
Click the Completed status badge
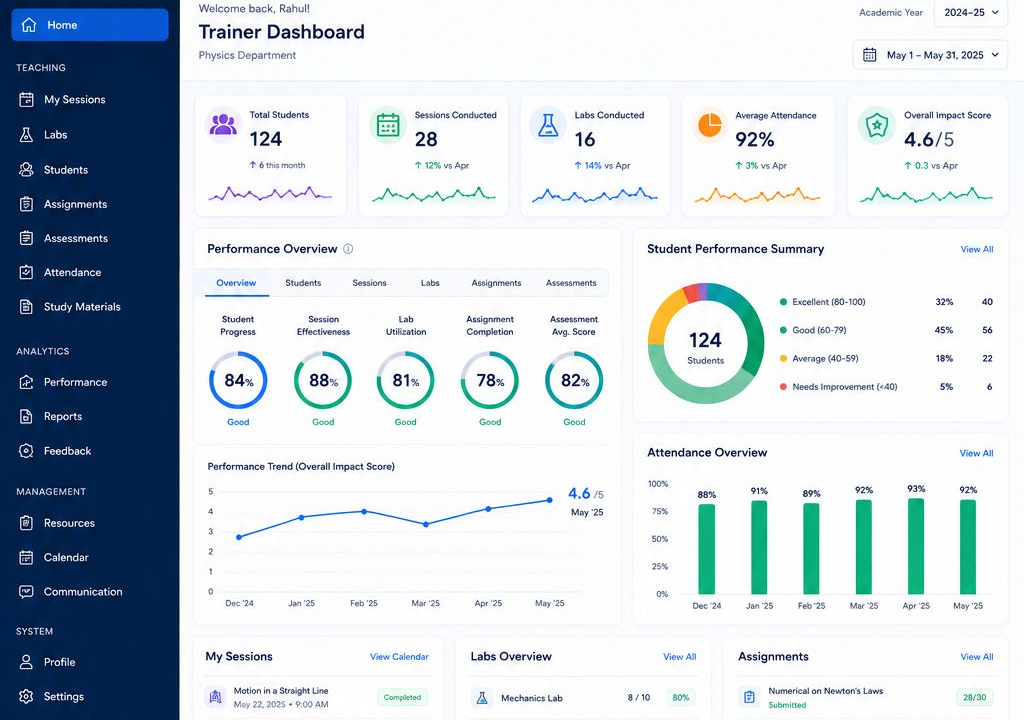click(x=402, y=697)
